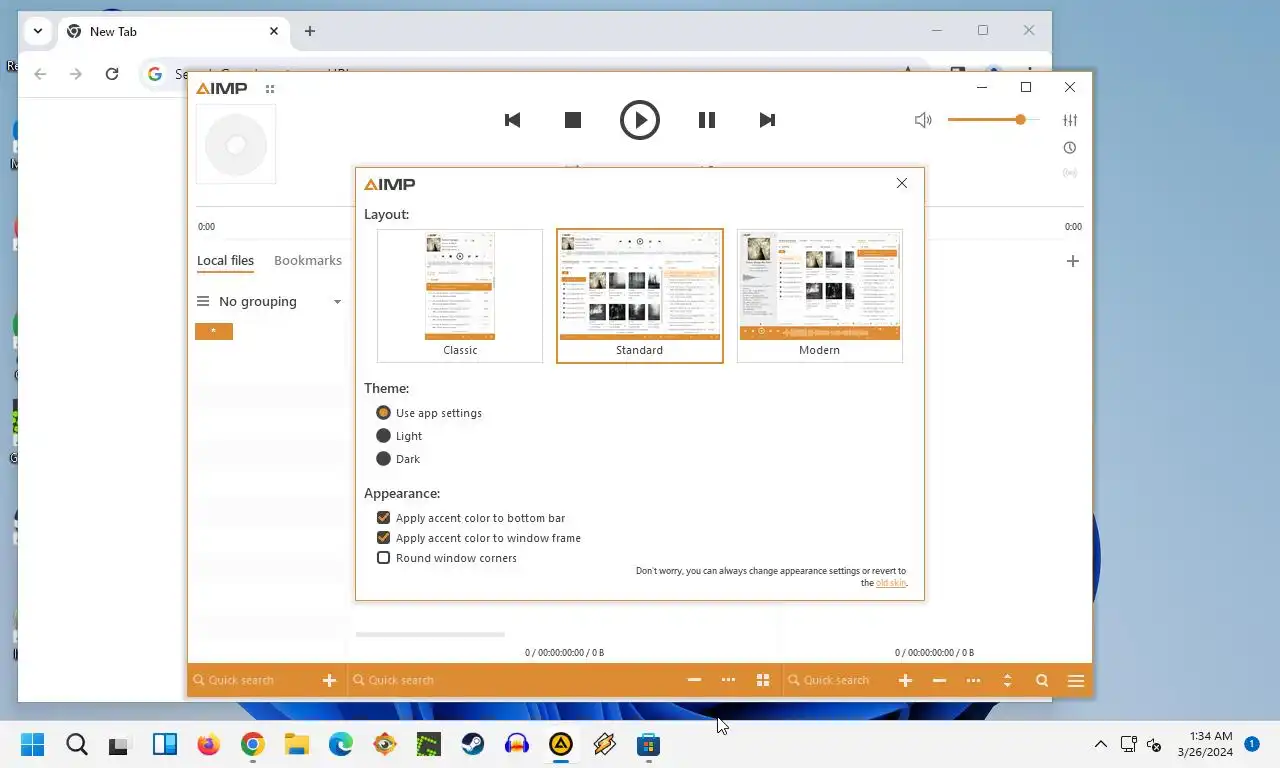Go forward in Chrome
Screen dimensions: 1280x768
[x=76, y=74]
